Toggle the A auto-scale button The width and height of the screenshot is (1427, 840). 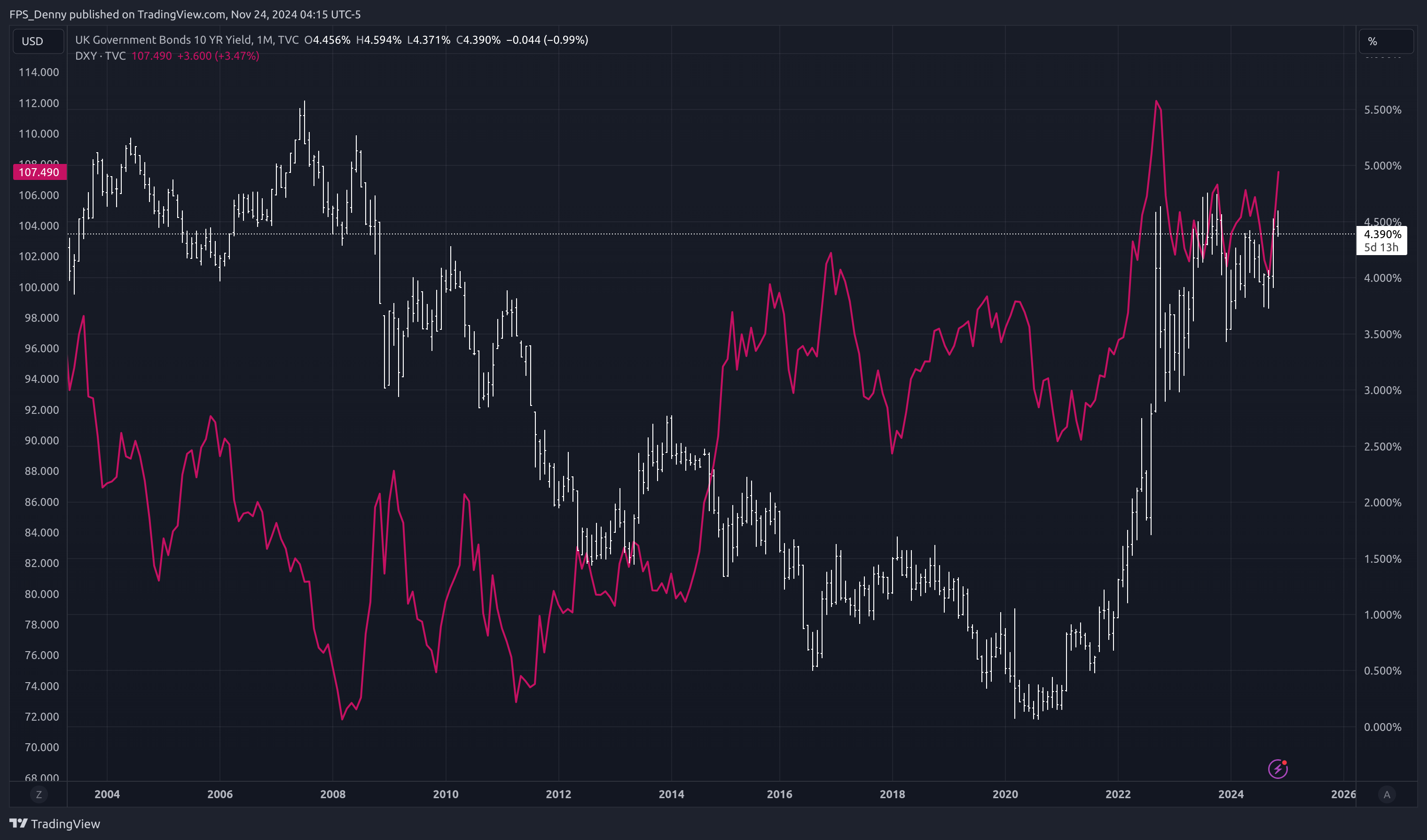click(x=1387, y=794)
